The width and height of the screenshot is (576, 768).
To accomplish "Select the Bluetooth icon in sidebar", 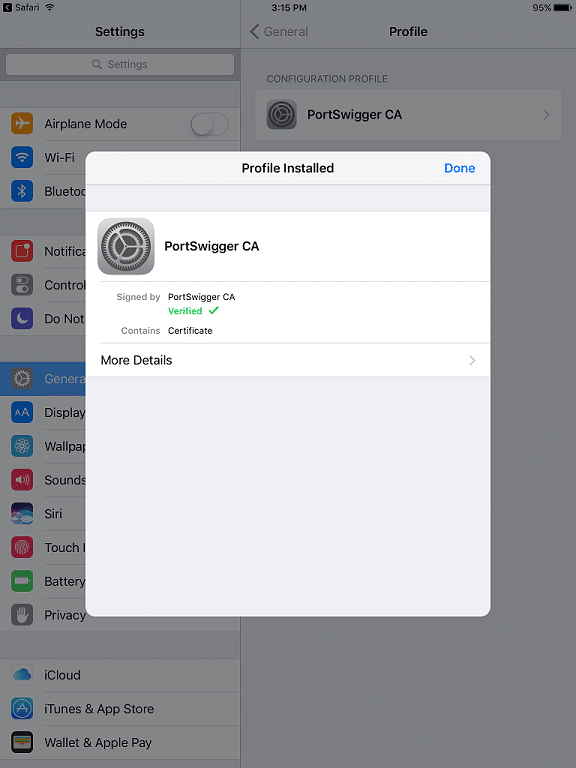I will click(x=22, y=191).
